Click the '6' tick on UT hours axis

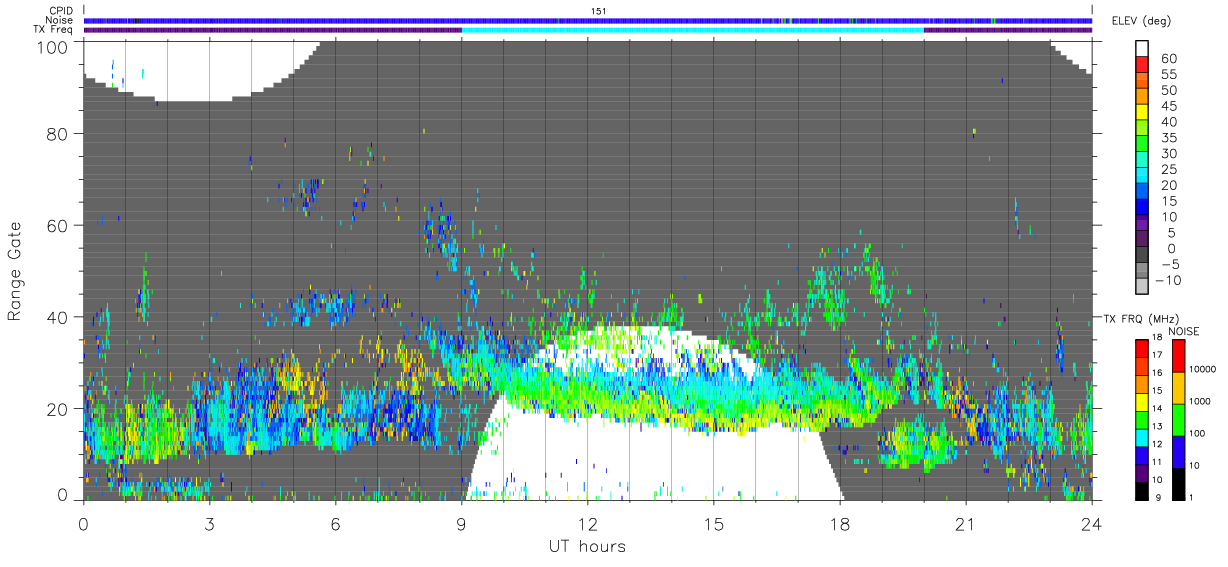click(335, 524)
